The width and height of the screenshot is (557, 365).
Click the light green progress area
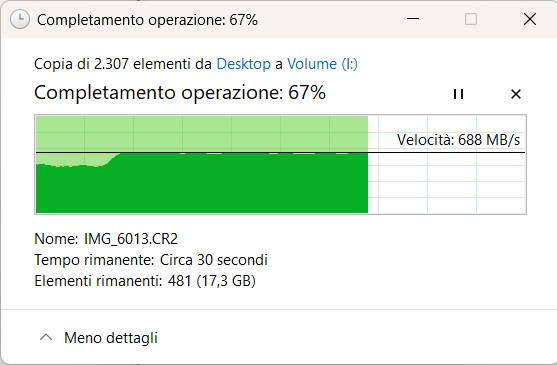click(x=202, y=133)
